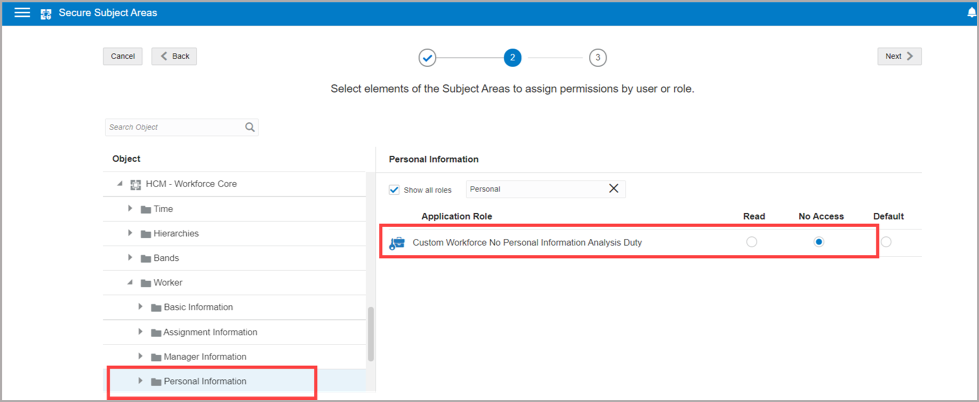This screenshot has height=402, width=979.
Task: Click the Search Object input field
Action: [x=174, y=127]
